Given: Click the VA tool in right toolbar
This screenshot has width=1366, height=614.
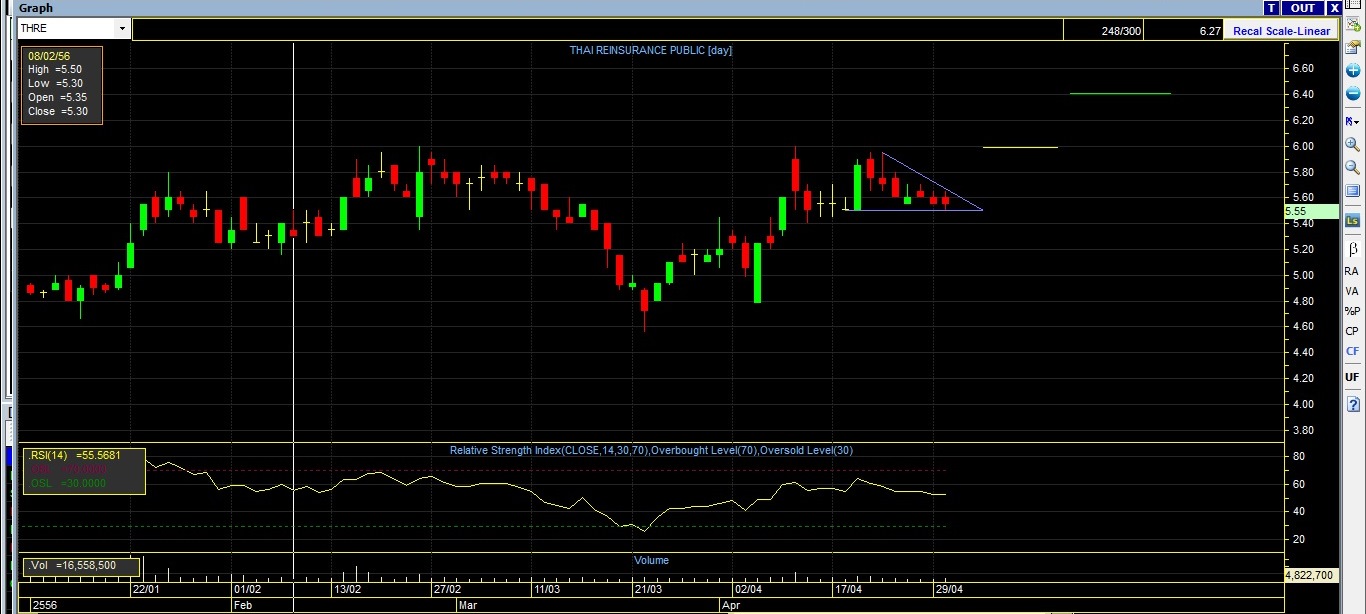Looking at the screenshot, I should click(x=1352, y=291).
